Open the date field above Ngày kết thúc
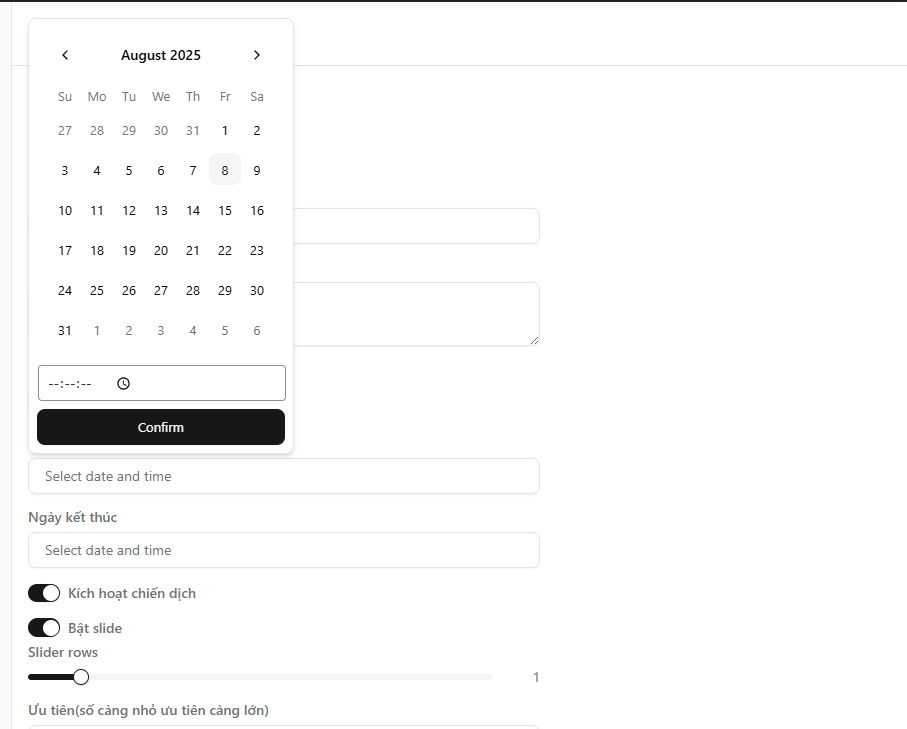This screenshot has width=907, height=729. pos(284,476)
